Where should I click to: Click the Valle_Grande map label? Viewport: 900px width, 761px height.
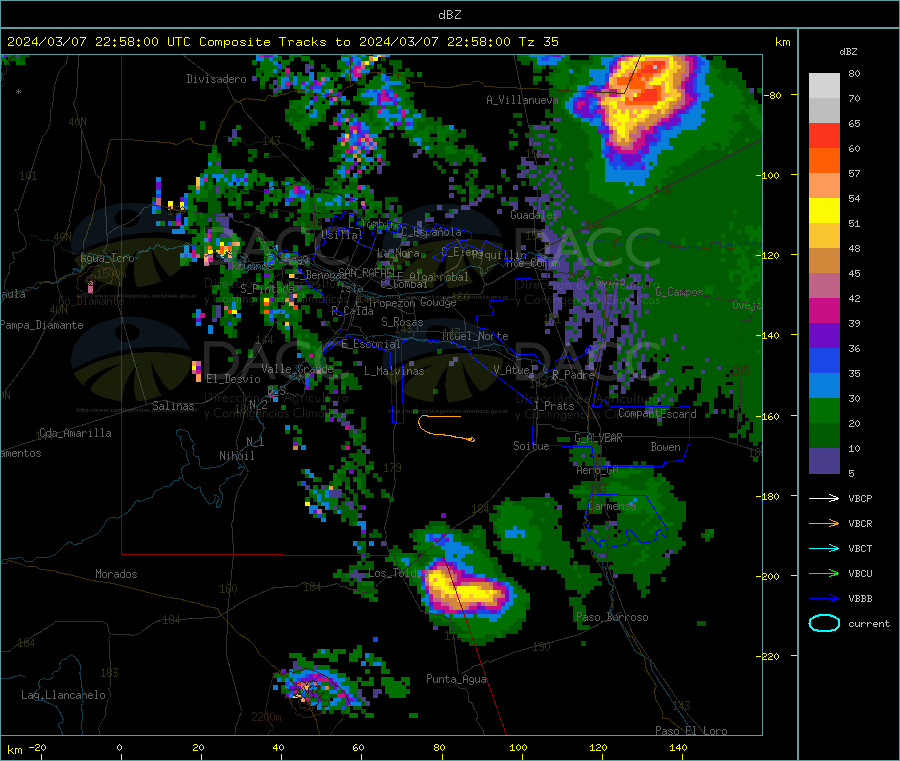pyautogui.click(x=297, y=369)
